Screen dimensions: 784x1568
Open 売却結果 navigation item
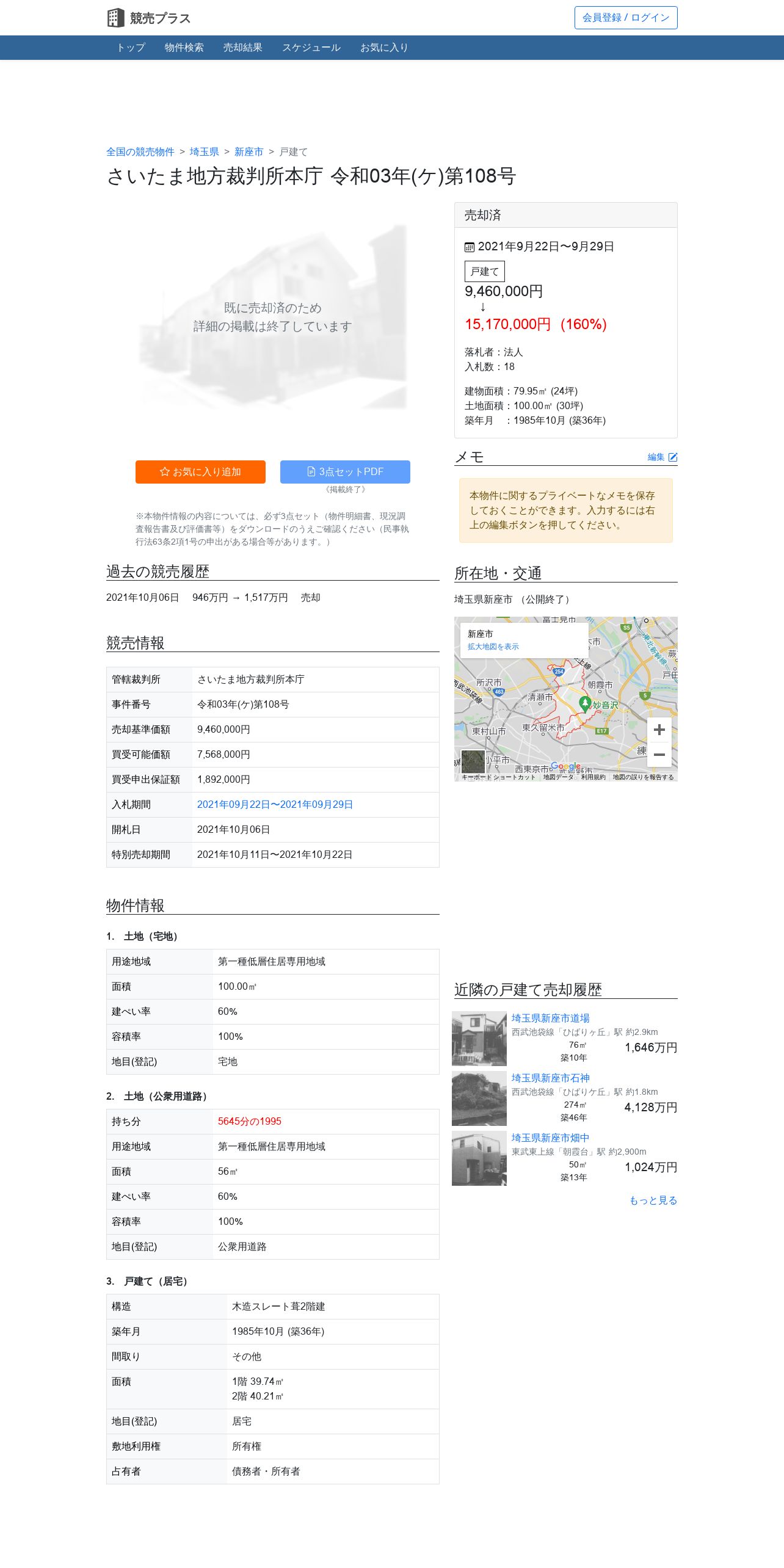[x=242, y=48]
